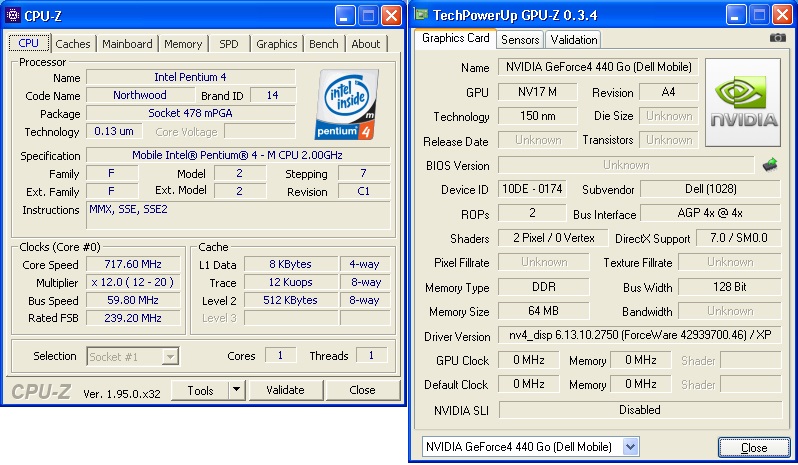Click the Driver Version field in GPU-Z
This screenshot has width=798, height=465.
(640, 335)
